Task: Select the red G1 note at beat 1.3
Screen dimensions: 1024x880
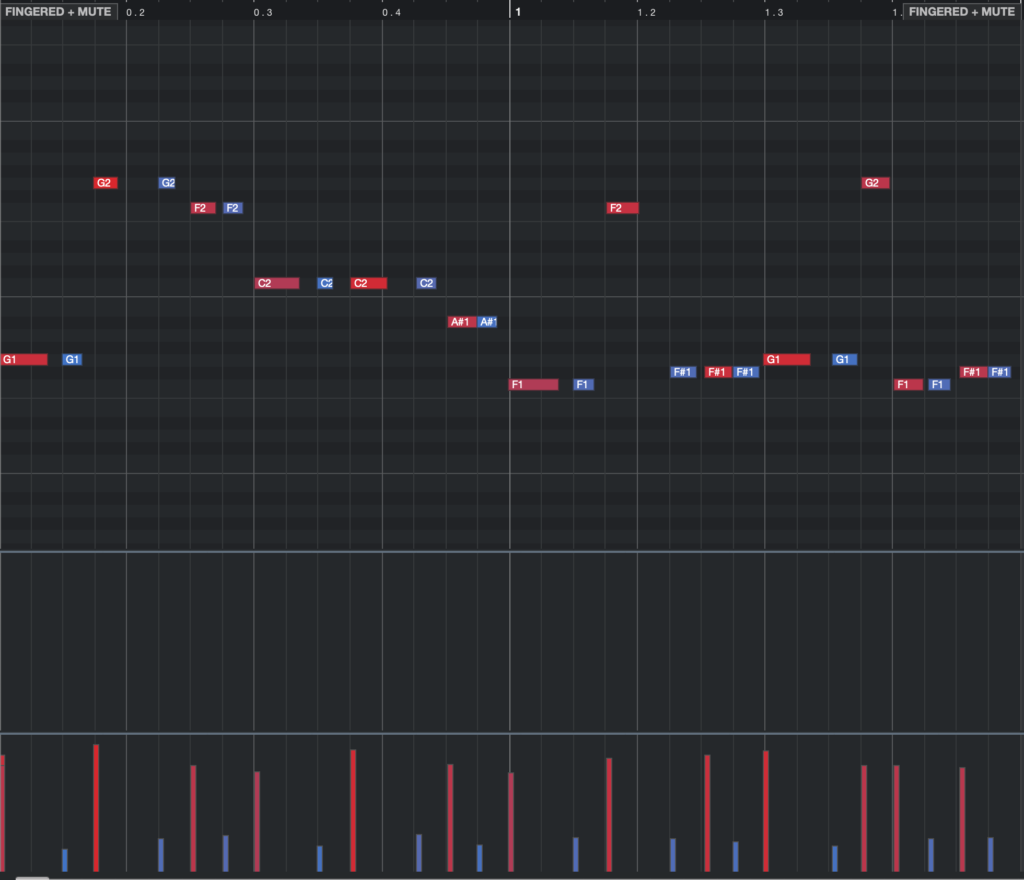Action: pyautogui.click(x=787, y=359)
